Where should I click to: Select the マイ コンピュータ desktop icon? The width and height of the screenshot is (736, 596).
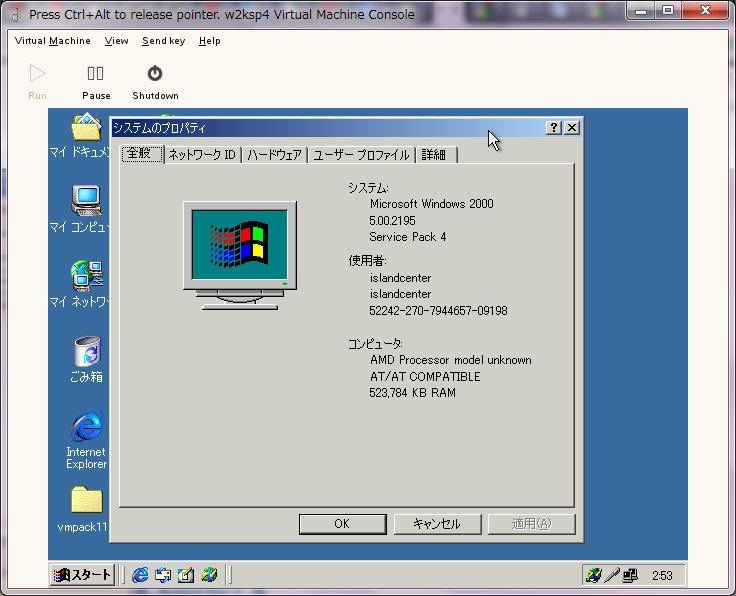tap(86, 200)
